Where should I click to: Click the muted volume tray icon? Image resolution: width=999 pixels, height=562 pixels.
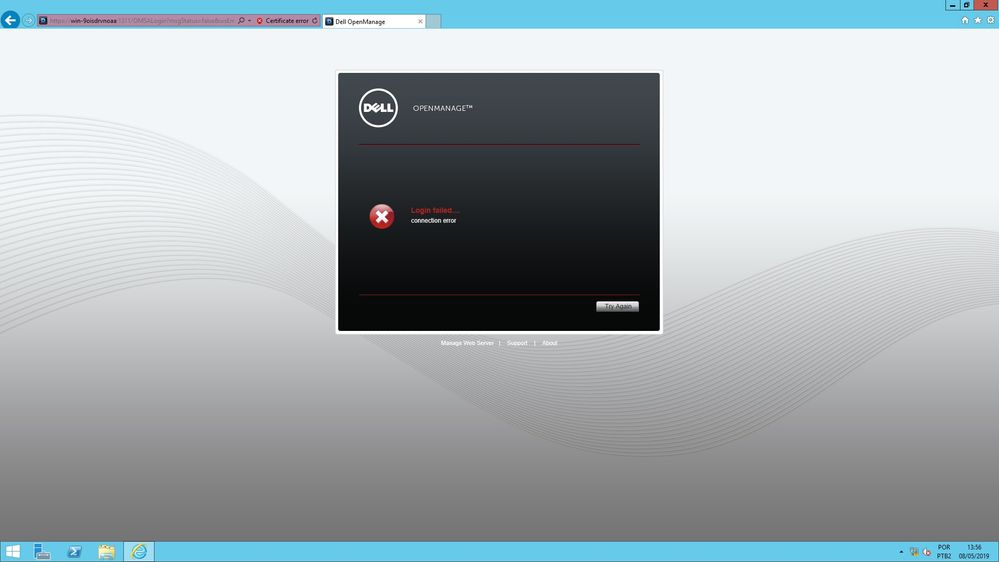926,552
